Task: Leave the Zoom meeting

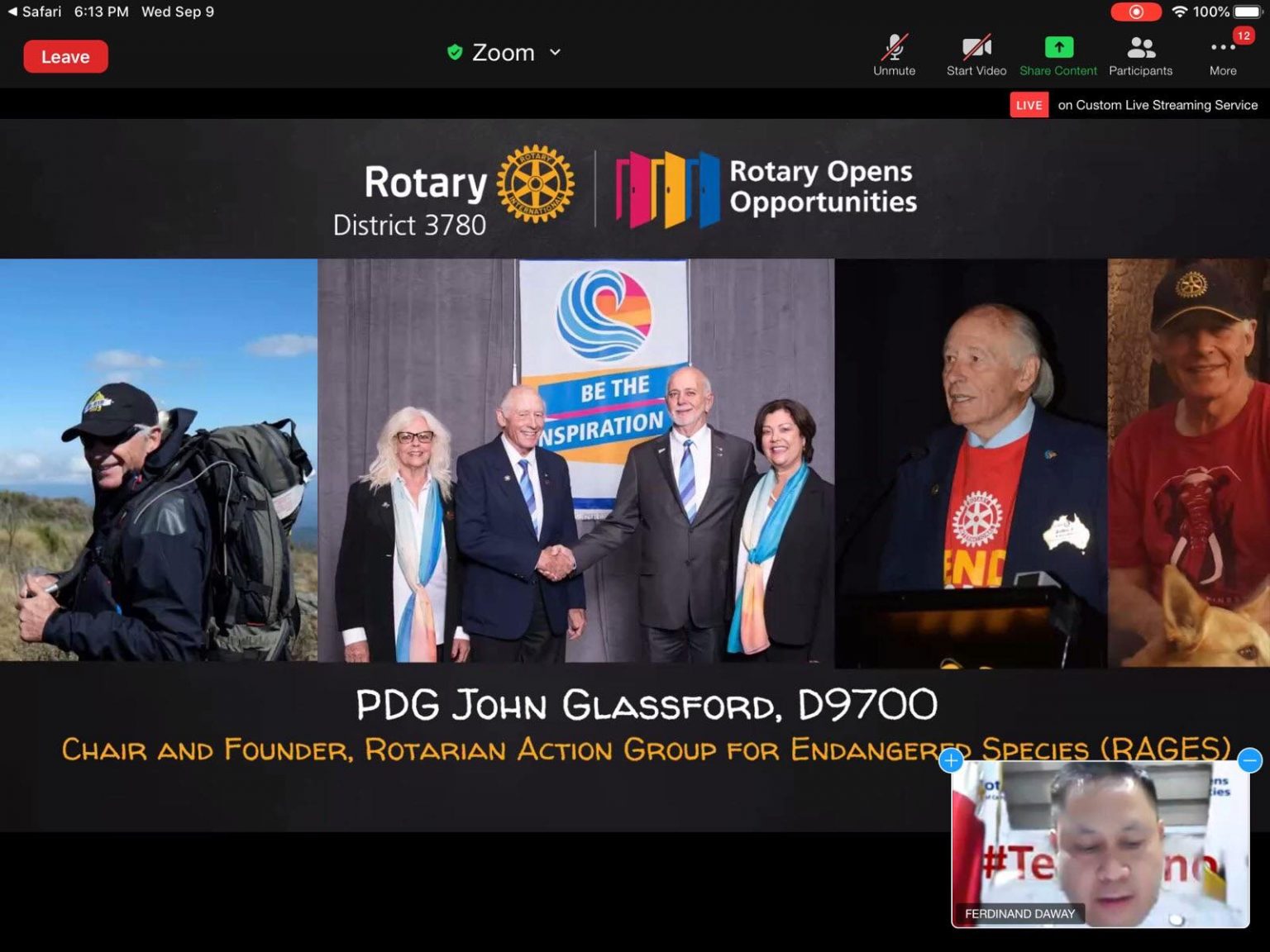Action: point(65,57)
